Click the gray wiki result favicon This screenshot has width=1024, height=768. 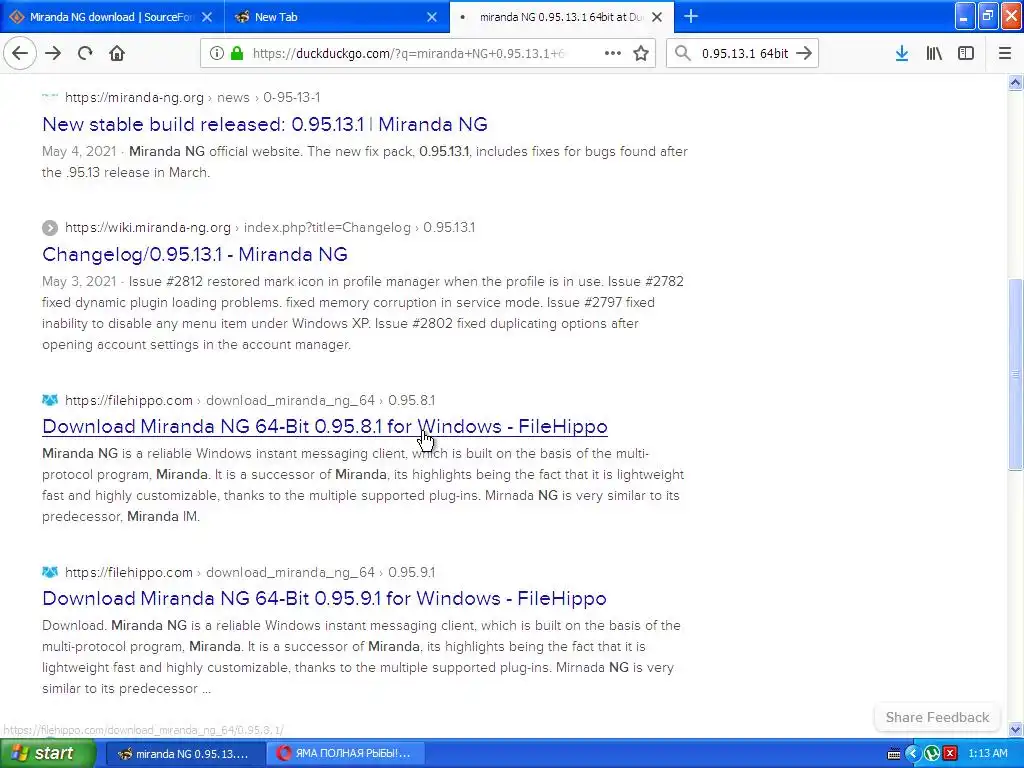click(x=50, y=227)
